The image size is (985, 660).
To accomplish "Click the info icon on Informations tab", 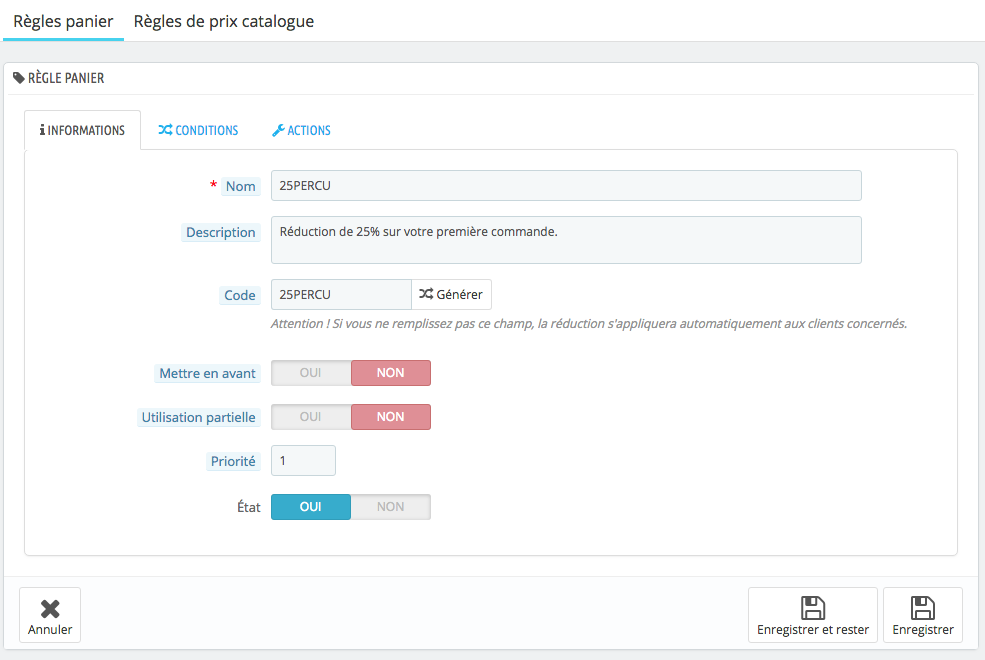I will (42, 131).
